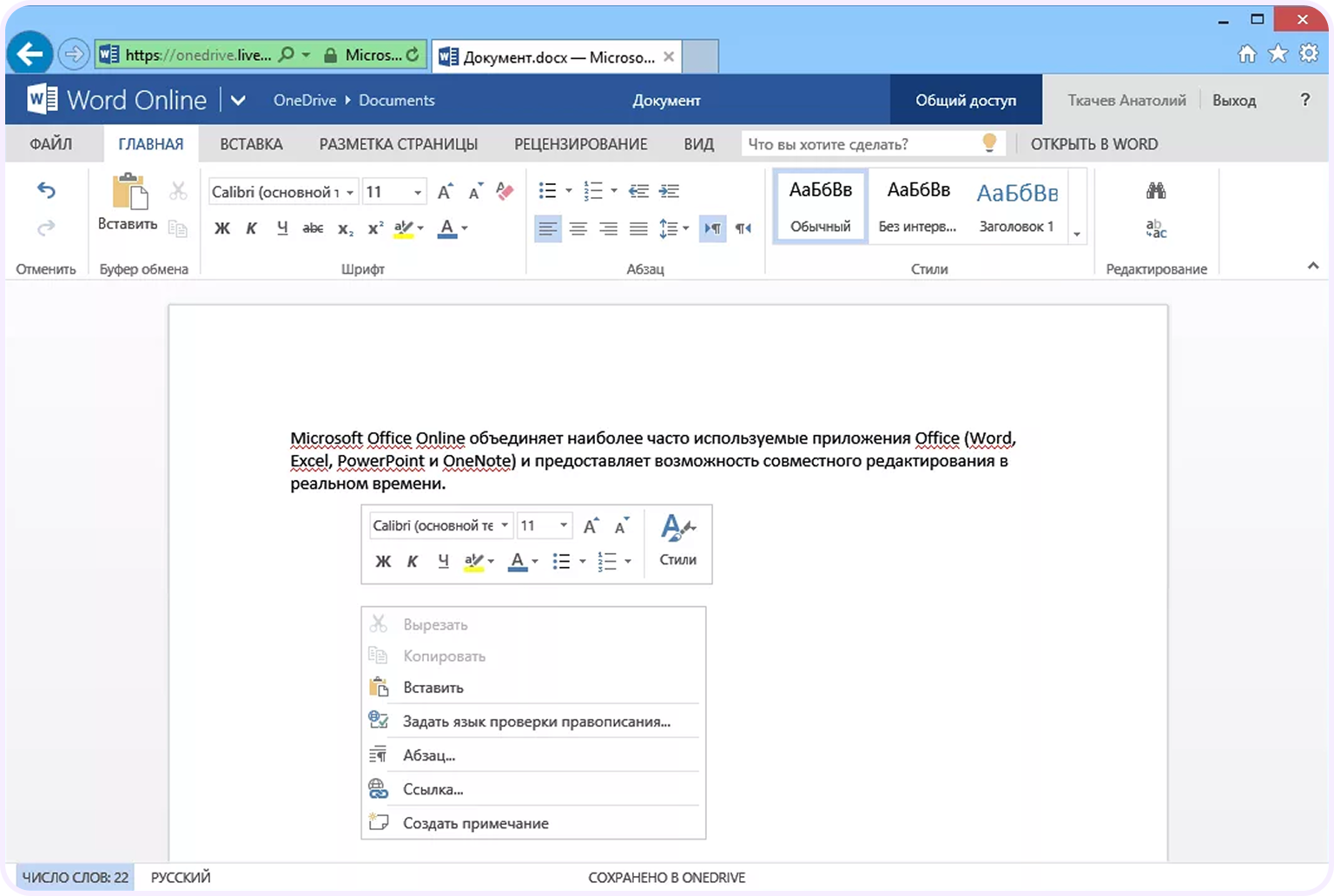
Task: Open browser settings with the gear icon
Action: (1309, 54)
